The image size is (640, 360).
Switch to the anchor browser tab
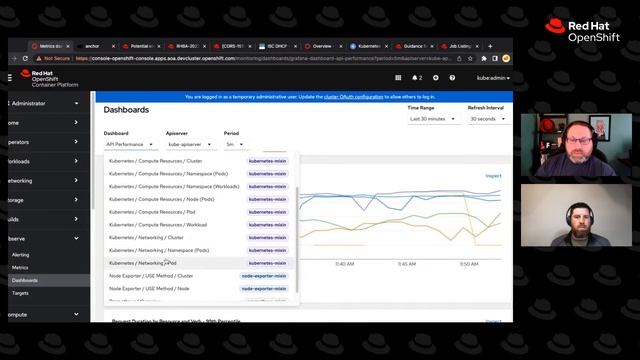click(92, 46)
